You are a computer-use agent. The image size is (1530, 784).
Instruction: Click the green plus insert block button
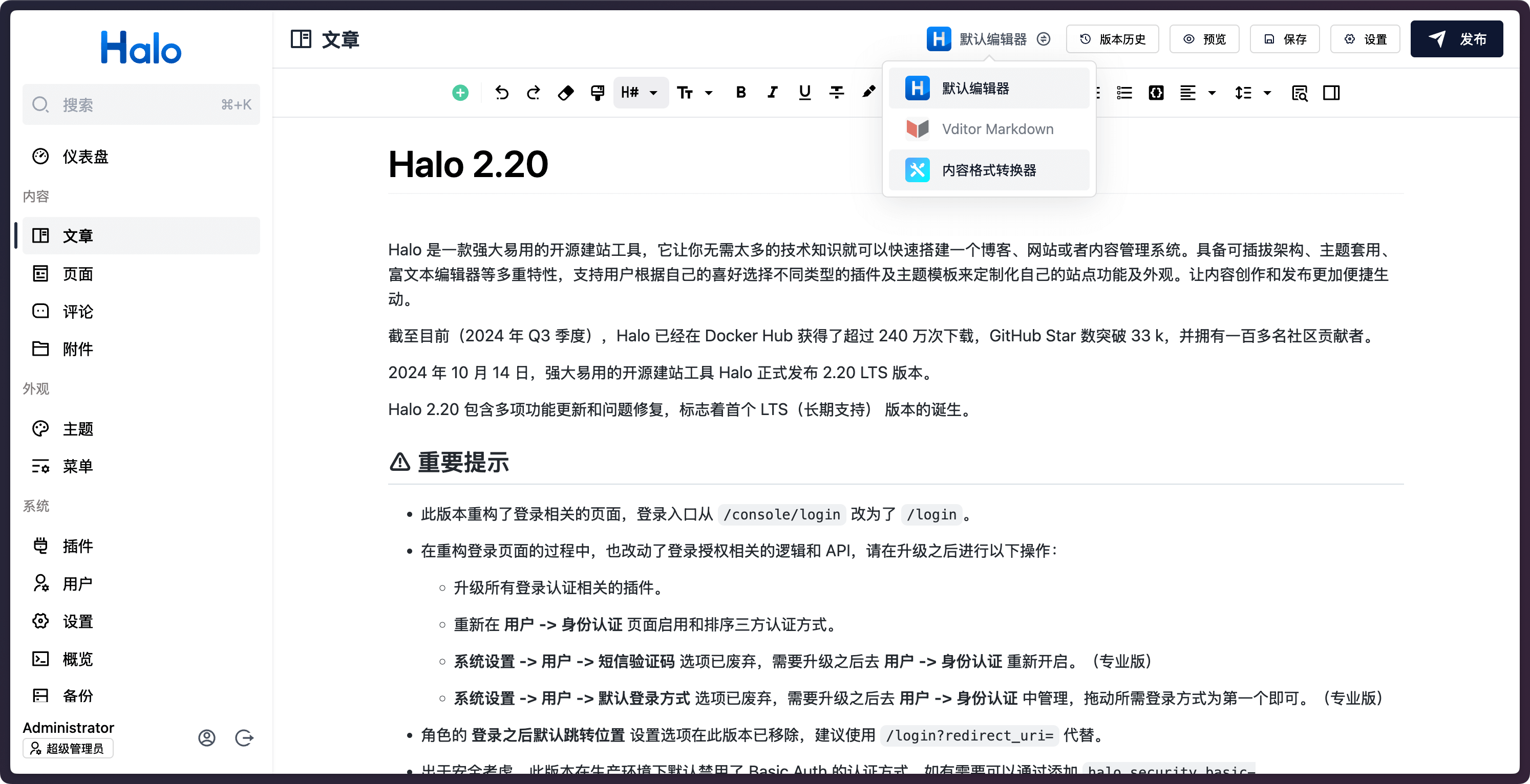click(460, 93)
